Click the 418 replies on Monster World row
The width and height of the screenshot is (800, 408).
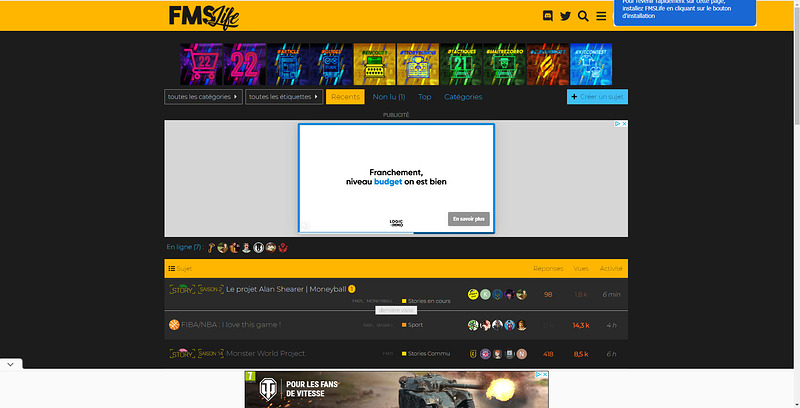pos(548,354)
